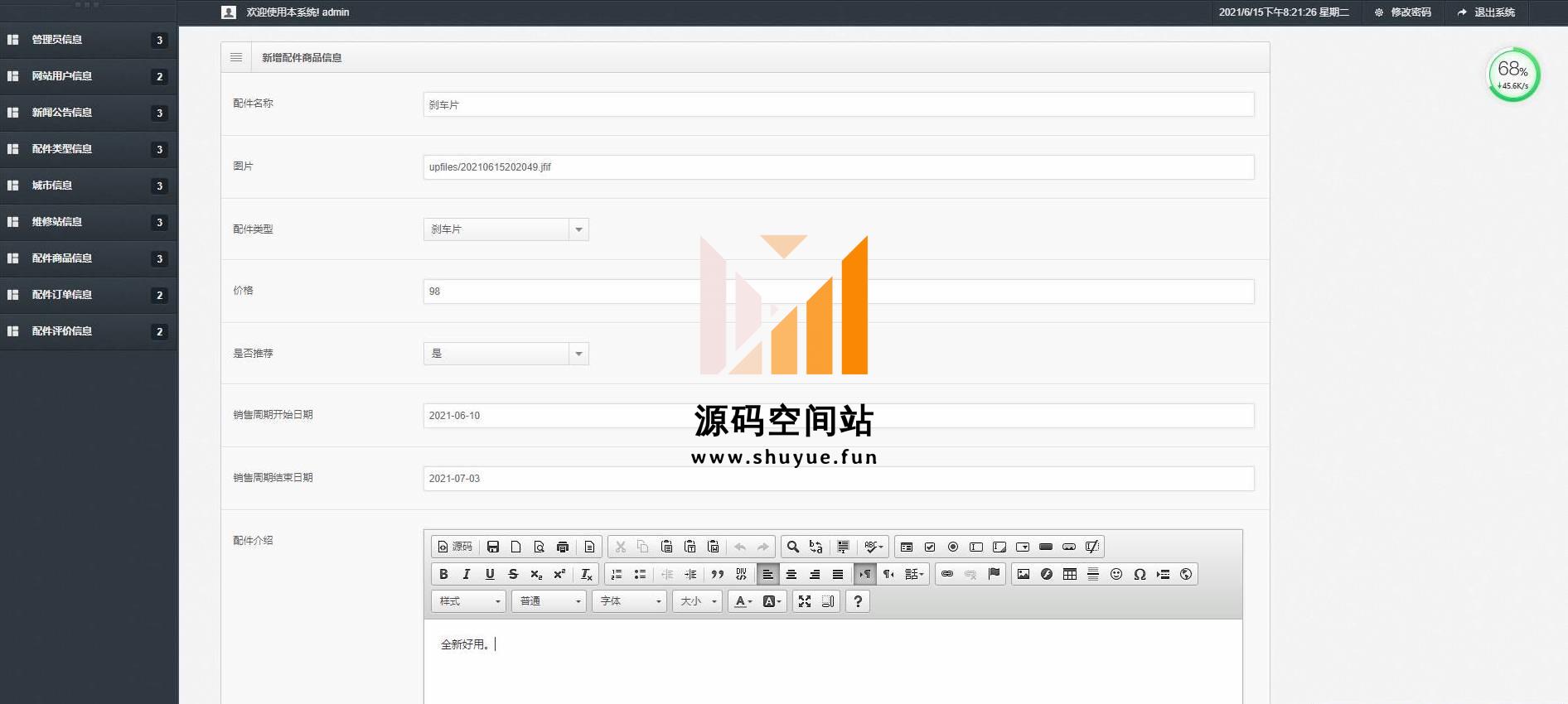Open the 样式 styles dropdown
Image resolution: width=1568 pixels, height=704 pixels.
tap(468, 601)
